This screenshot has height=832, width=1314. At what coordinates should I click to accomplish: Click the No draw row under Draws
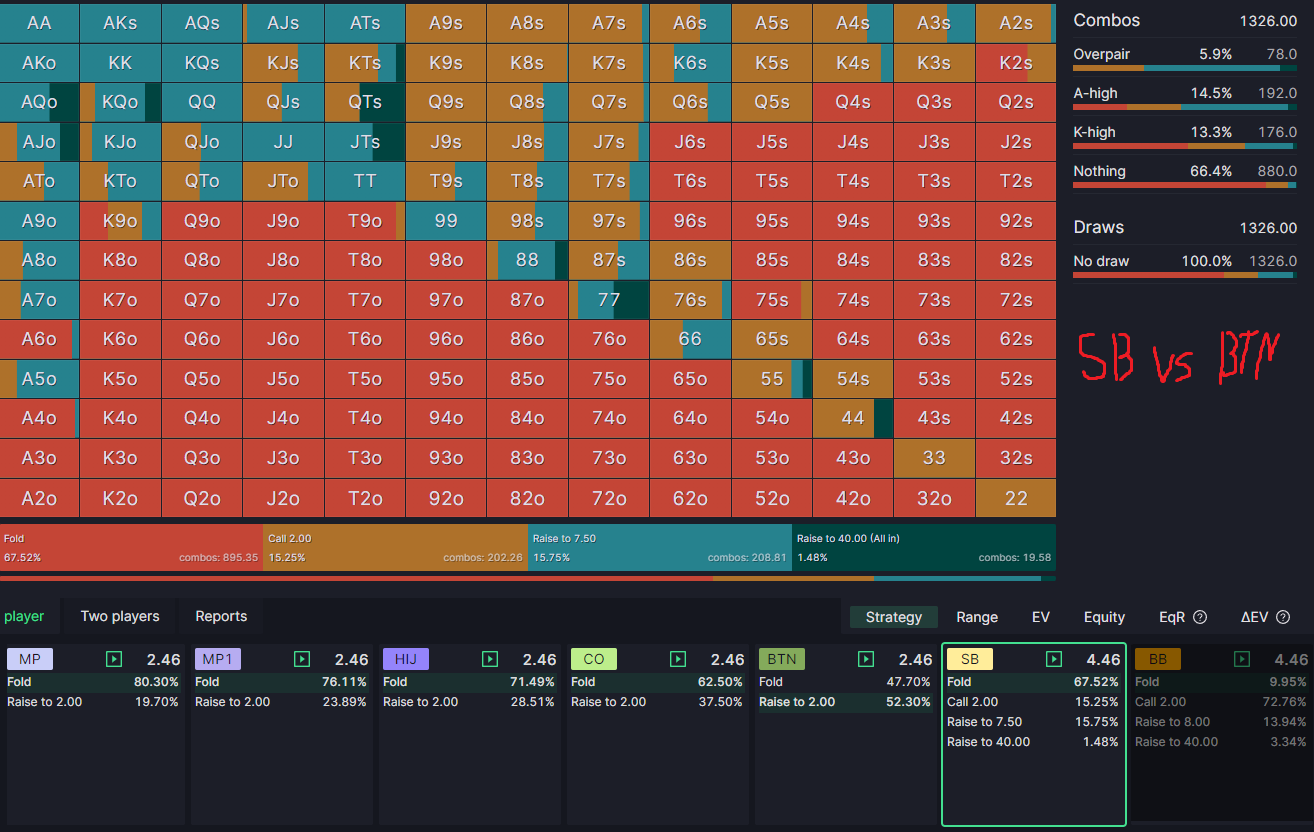click(x=1185, y=264)
